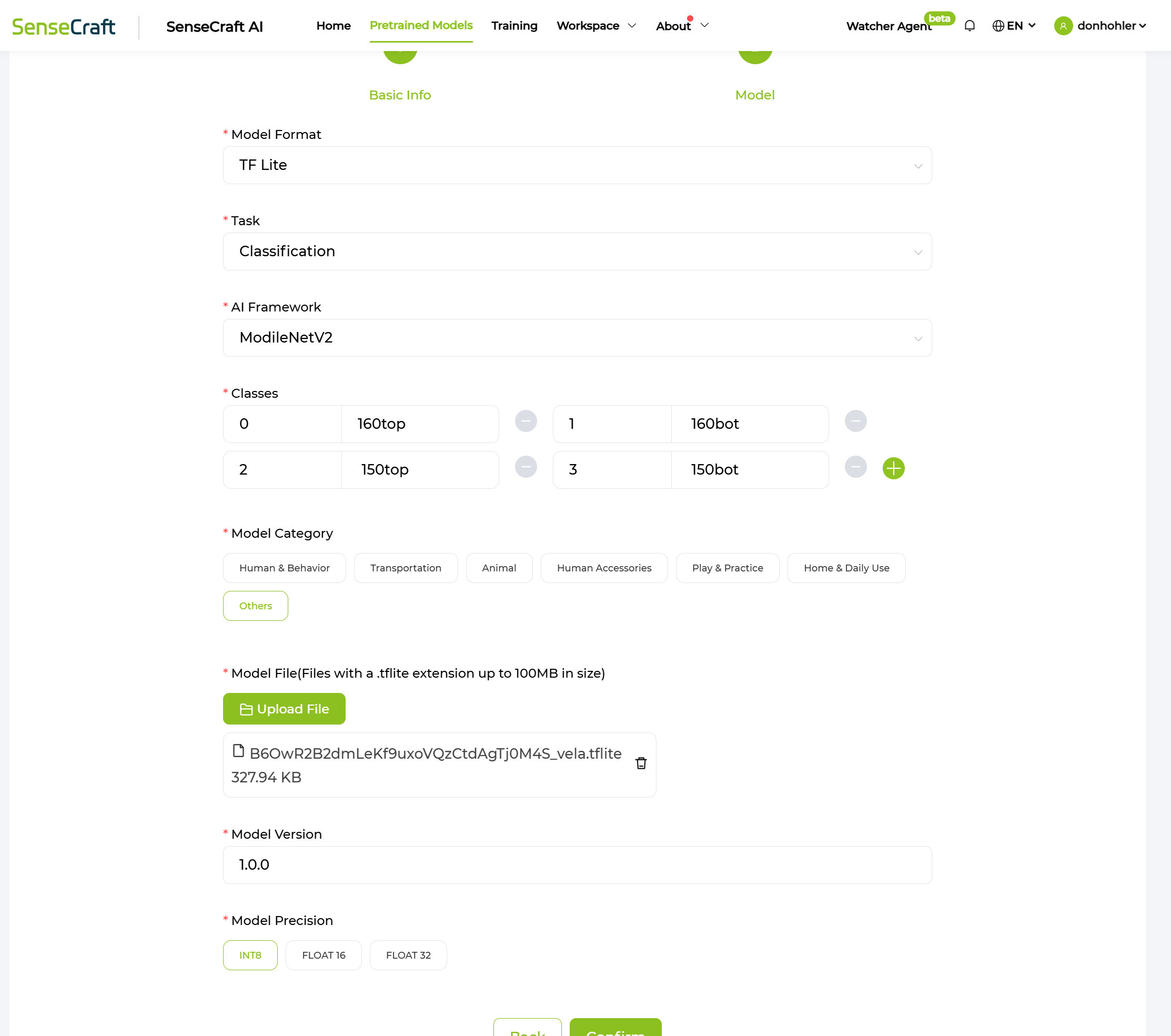
Task: Remove the 150top class entry
Action: [x=526, y=467]
